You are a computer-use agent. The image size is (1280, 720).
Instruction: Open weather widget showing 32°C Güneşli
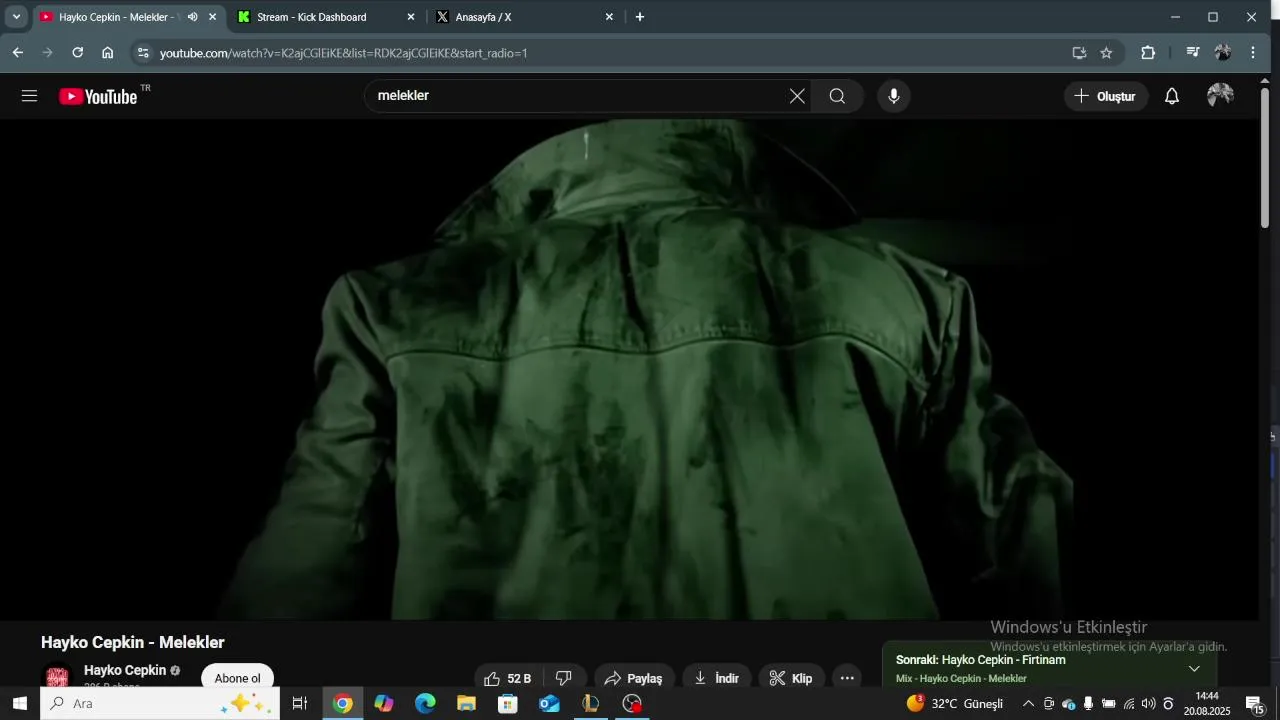pyautogui.click(x=955, y=704)
